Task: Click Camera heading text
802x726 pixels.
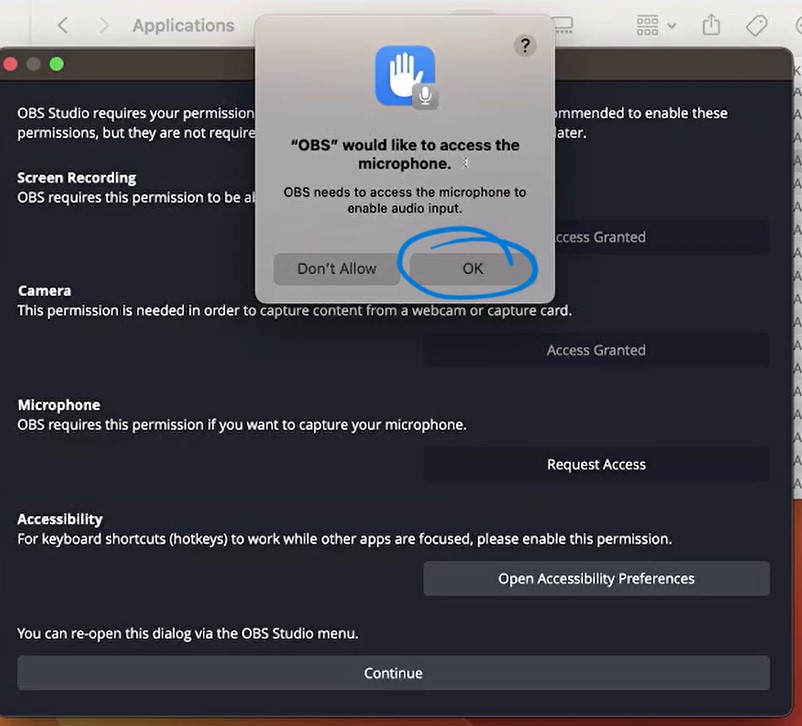Action: 44,291
